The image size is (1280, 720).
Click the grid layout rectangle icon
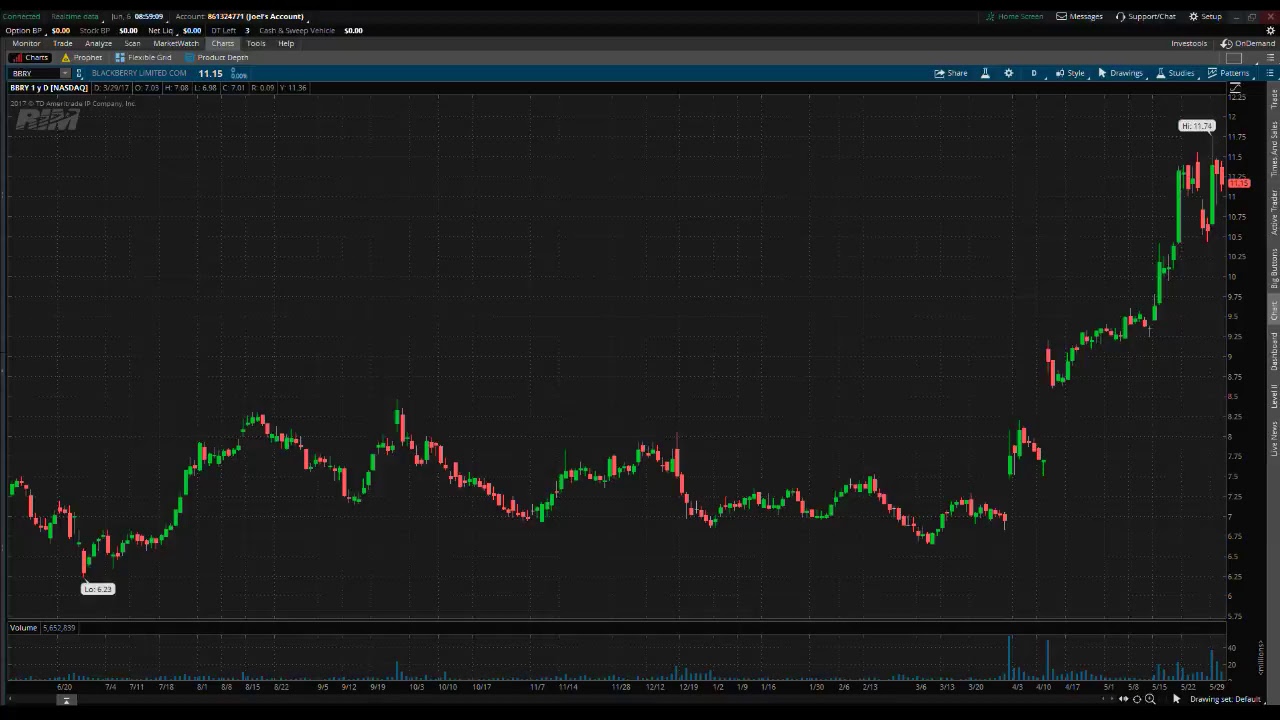pyautogui.click(x=1233, y=57)
